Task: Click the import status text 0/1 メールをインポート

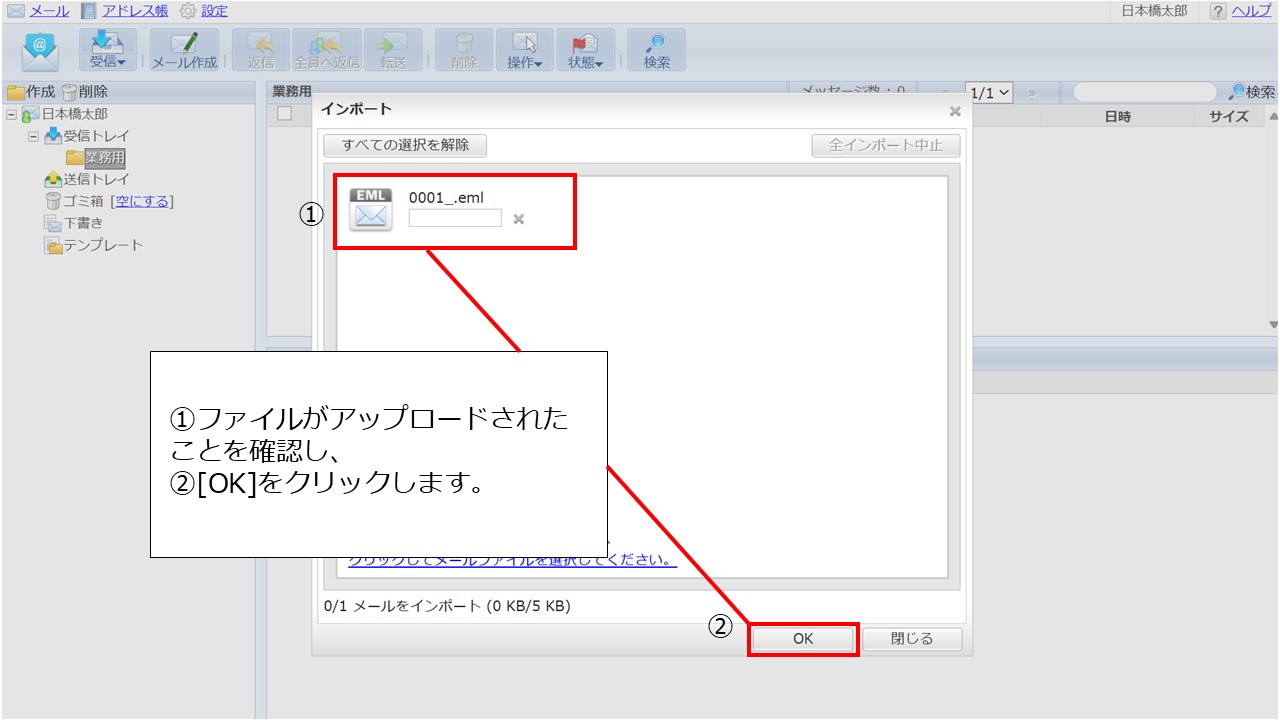Action: click(447, 606)
